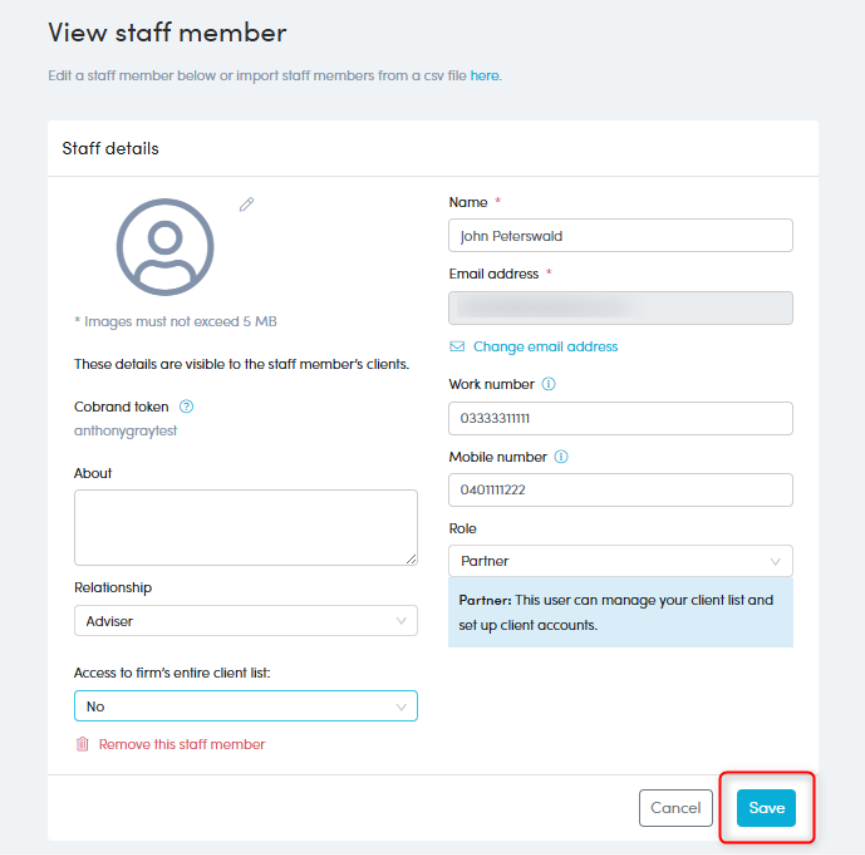Focus the Work number input field
The image size is (865, 855).
click(620, 419)
